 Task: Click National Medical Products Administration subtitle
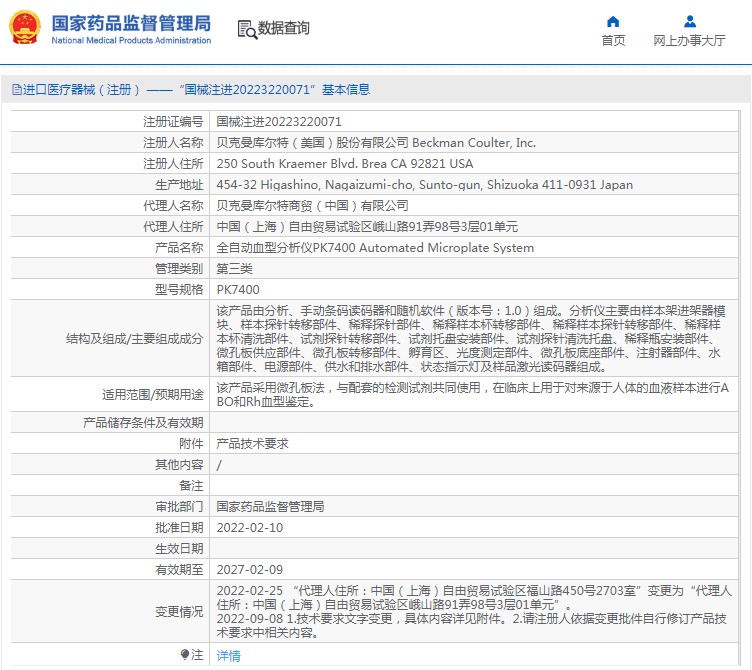pyautogui.click(x=131, y=40)
